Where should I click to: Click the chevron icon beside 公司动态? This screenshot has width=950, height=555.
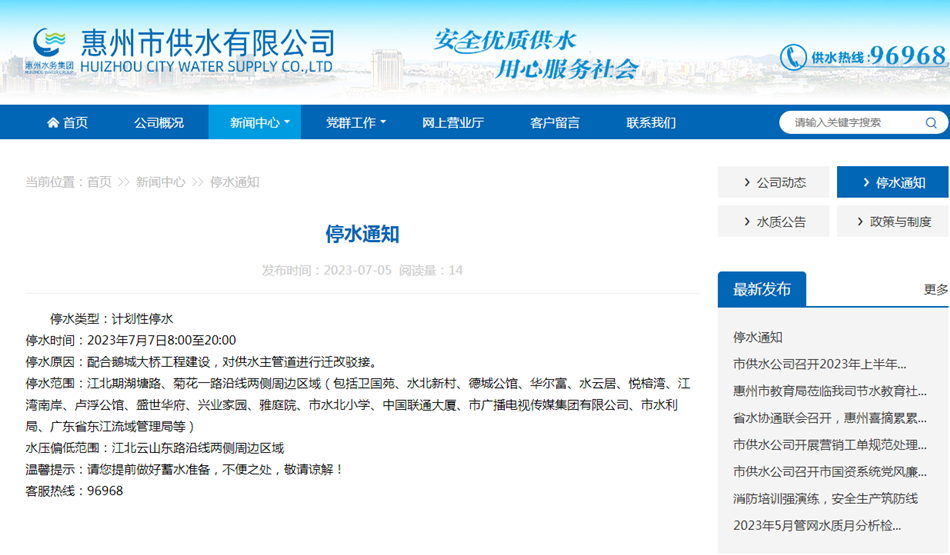click(746, 183)
